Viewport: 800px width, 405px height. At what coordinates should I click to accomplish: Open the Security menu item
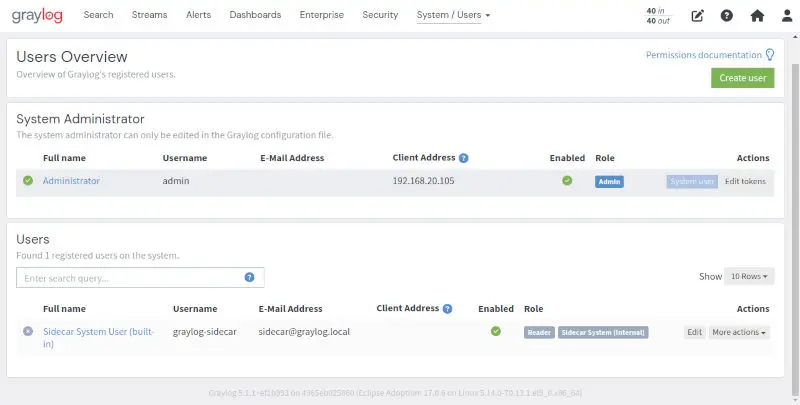[380, 15]
